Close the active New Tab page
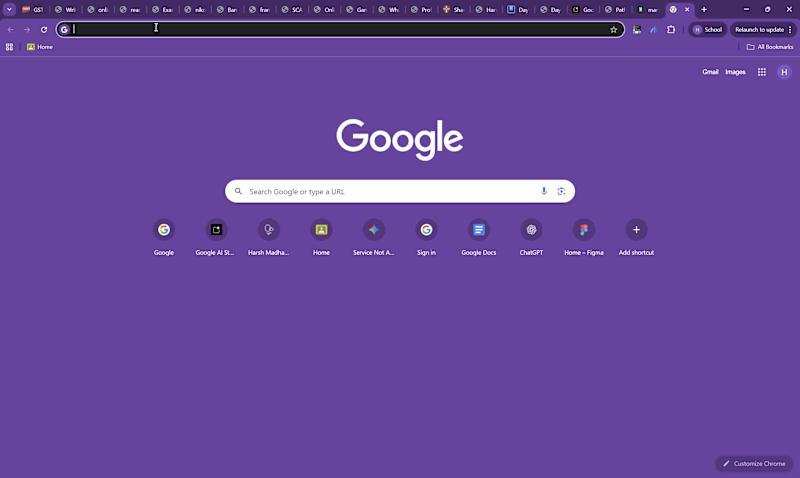Image resolution: width=800 pixels, height=478 pixels. click(x=687, y=9)
